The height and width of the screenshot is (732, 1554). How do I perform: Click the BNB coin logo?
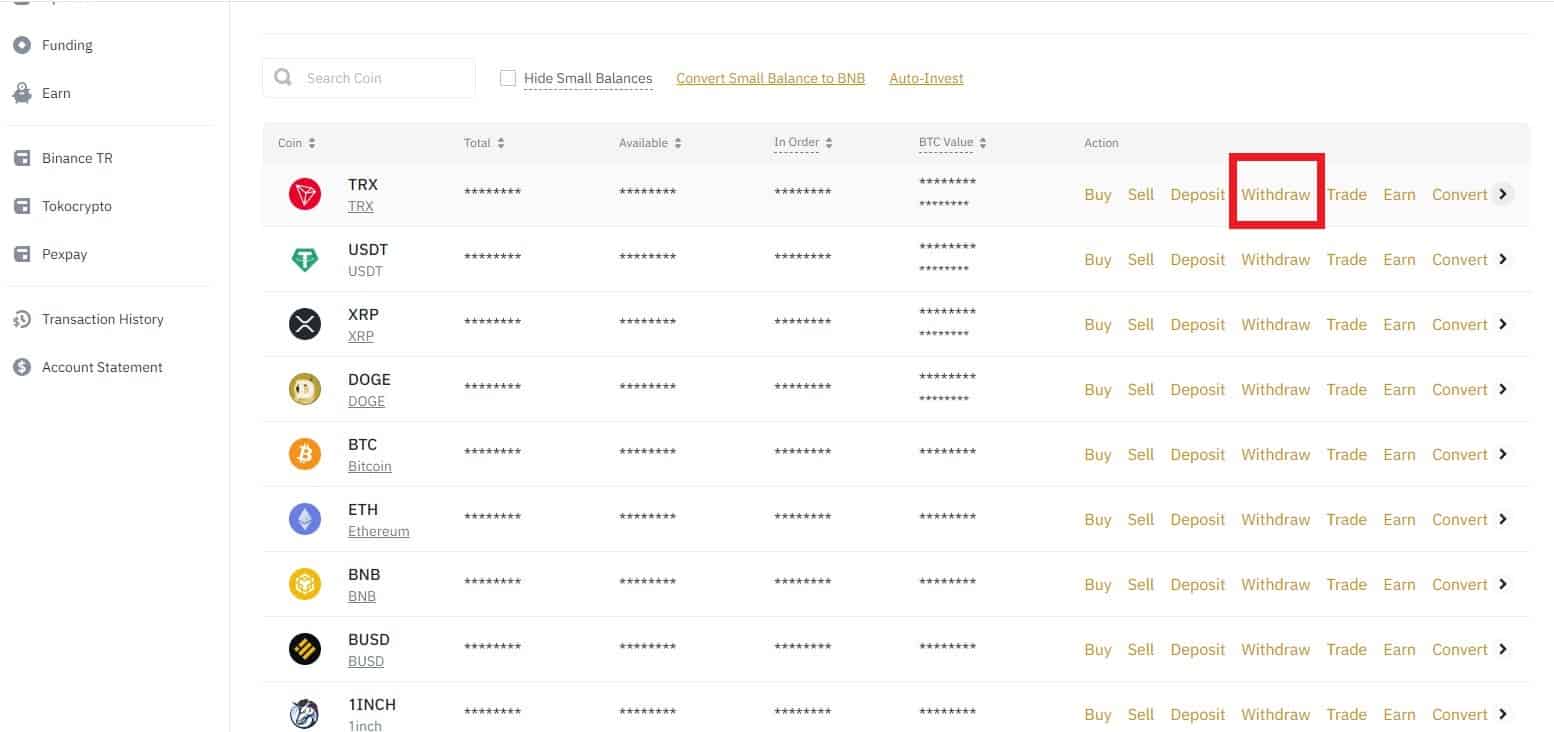coord(305,584)
